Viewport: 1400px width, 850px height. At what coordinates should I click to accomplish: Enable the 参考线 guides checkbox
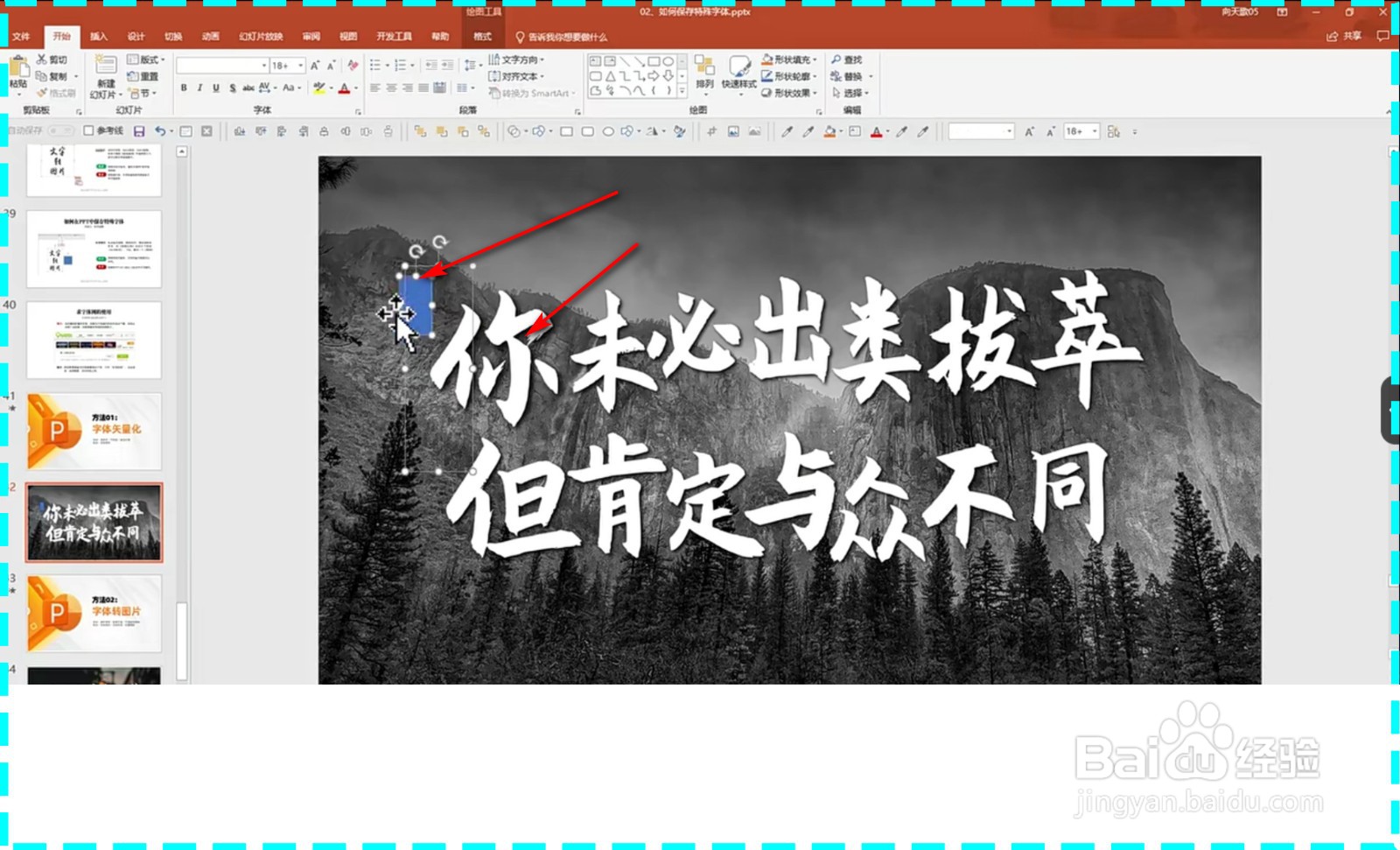click(x=87, y=130)
